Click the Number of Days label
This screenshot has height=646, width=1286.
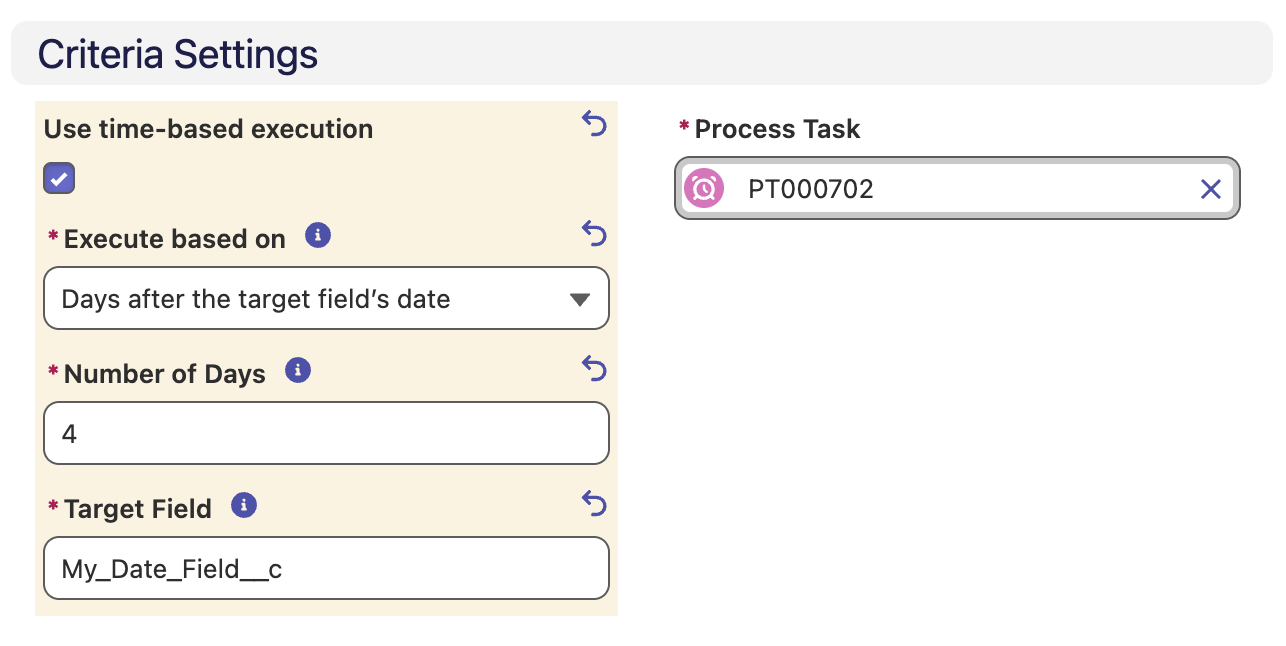(x=165, y=374)
